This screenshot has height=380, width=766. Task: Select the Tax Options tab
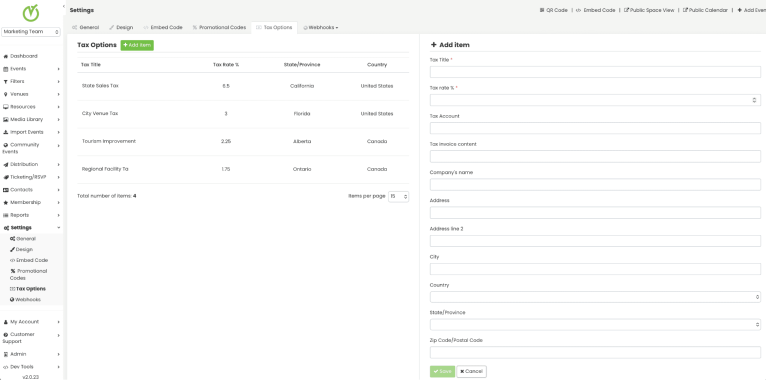point(274,27)
